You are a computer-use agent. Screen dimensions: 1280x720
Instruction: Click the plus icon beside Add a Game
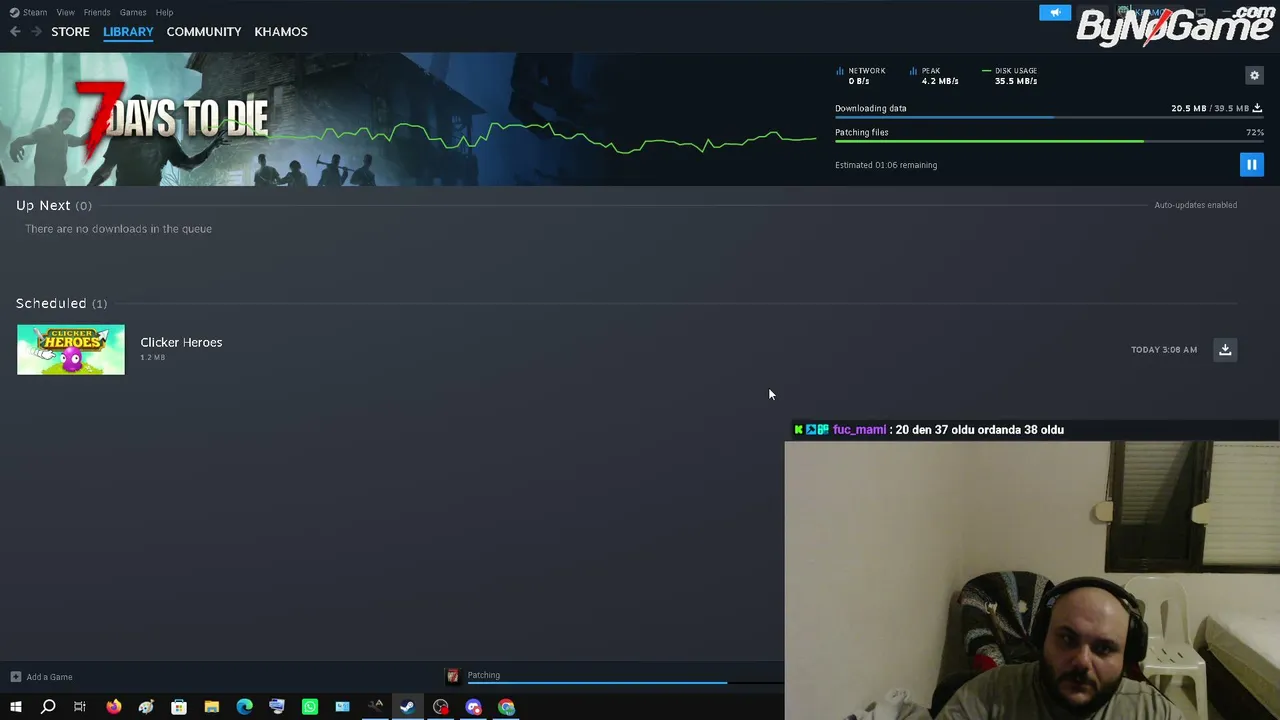(x=15, y=677)
